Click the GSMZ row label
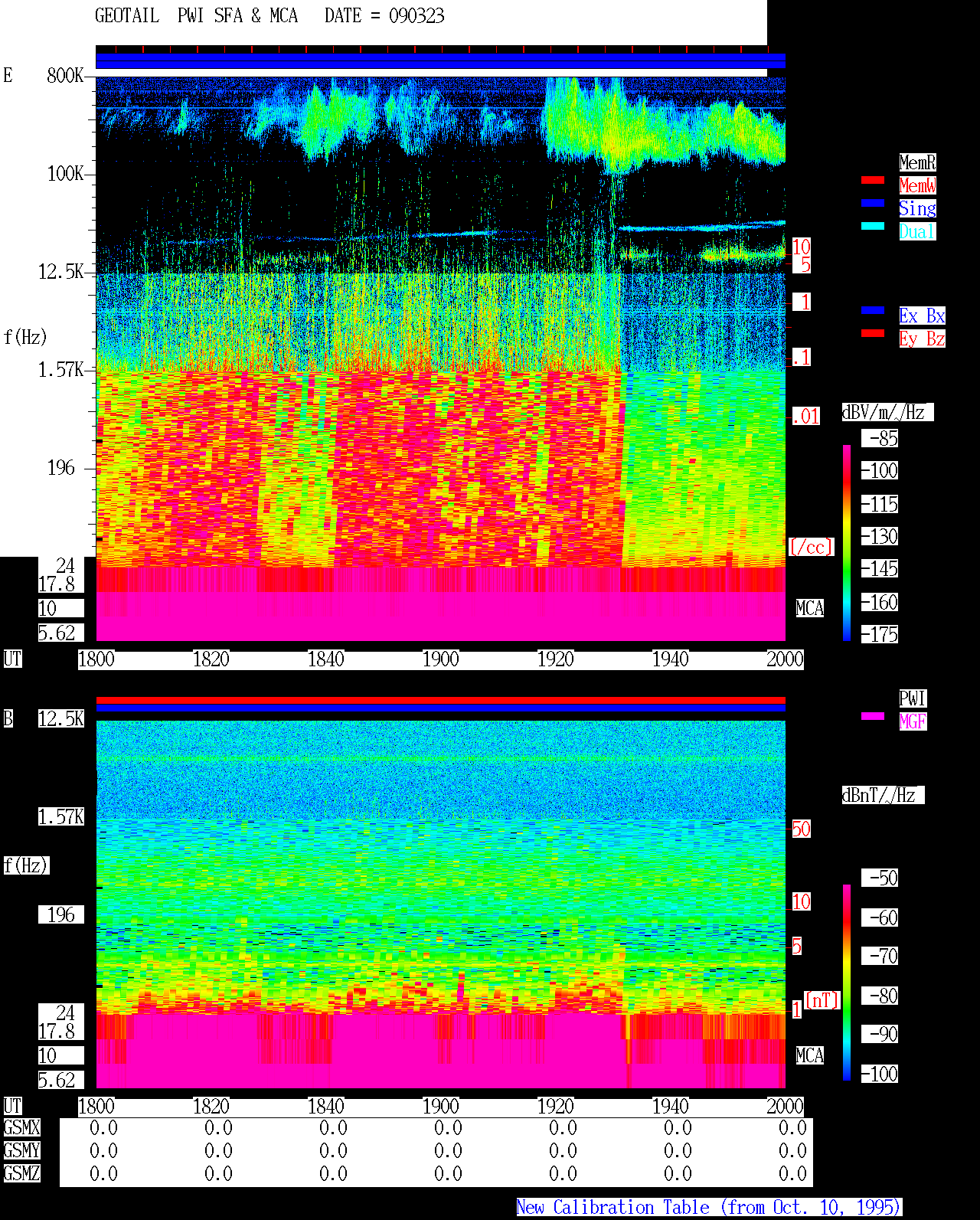 (21, 1174)
